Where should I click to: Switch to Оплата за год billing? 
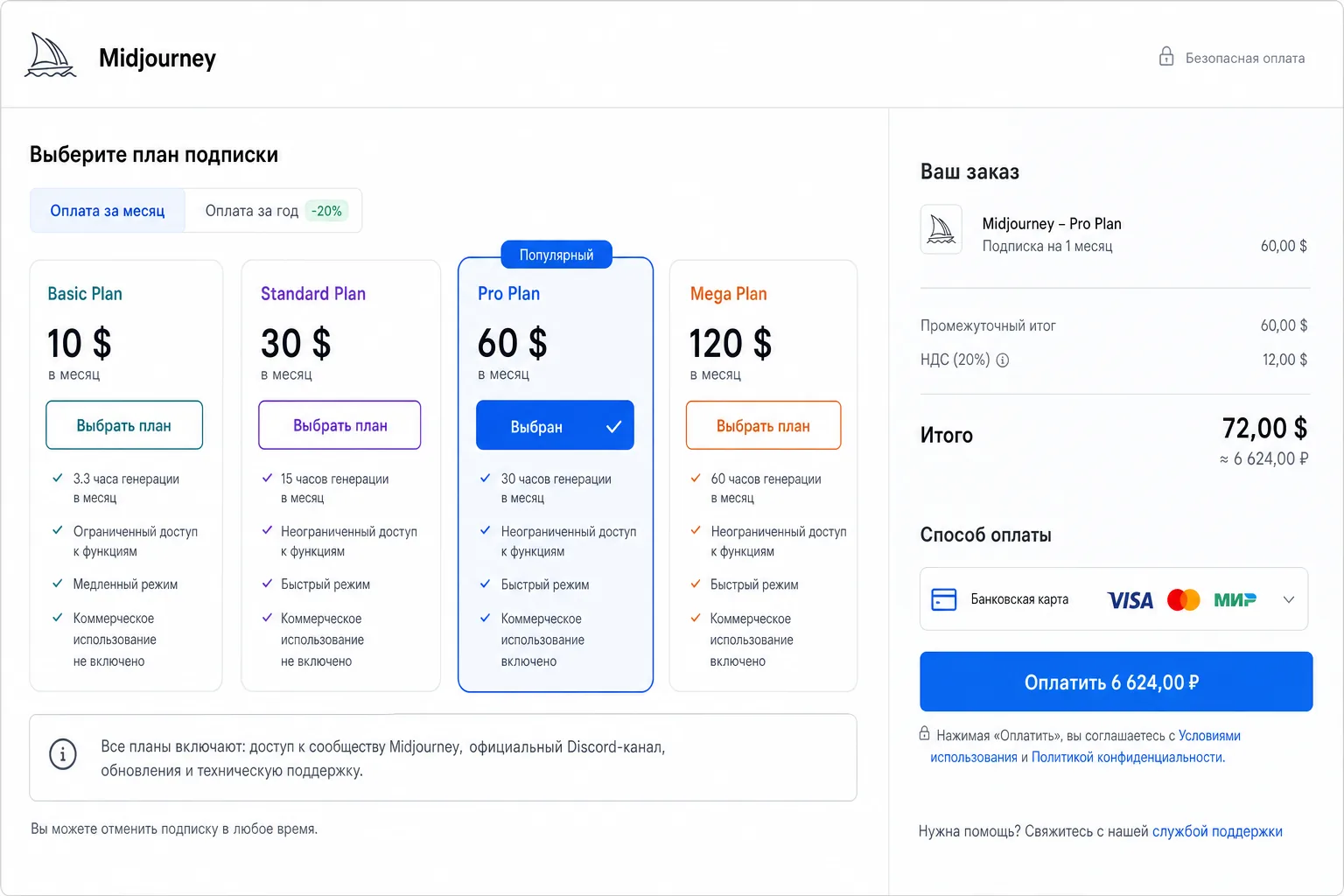click(273, 211)
